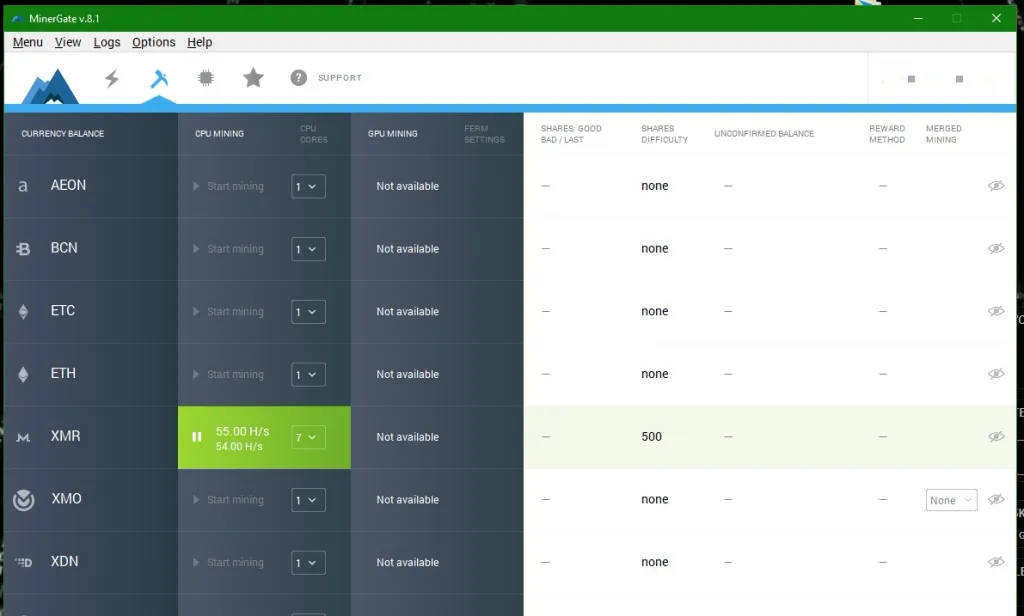Click the MERGED MINING column header
The height and width of the screenshot is (616, 1024).
point(944,134)
